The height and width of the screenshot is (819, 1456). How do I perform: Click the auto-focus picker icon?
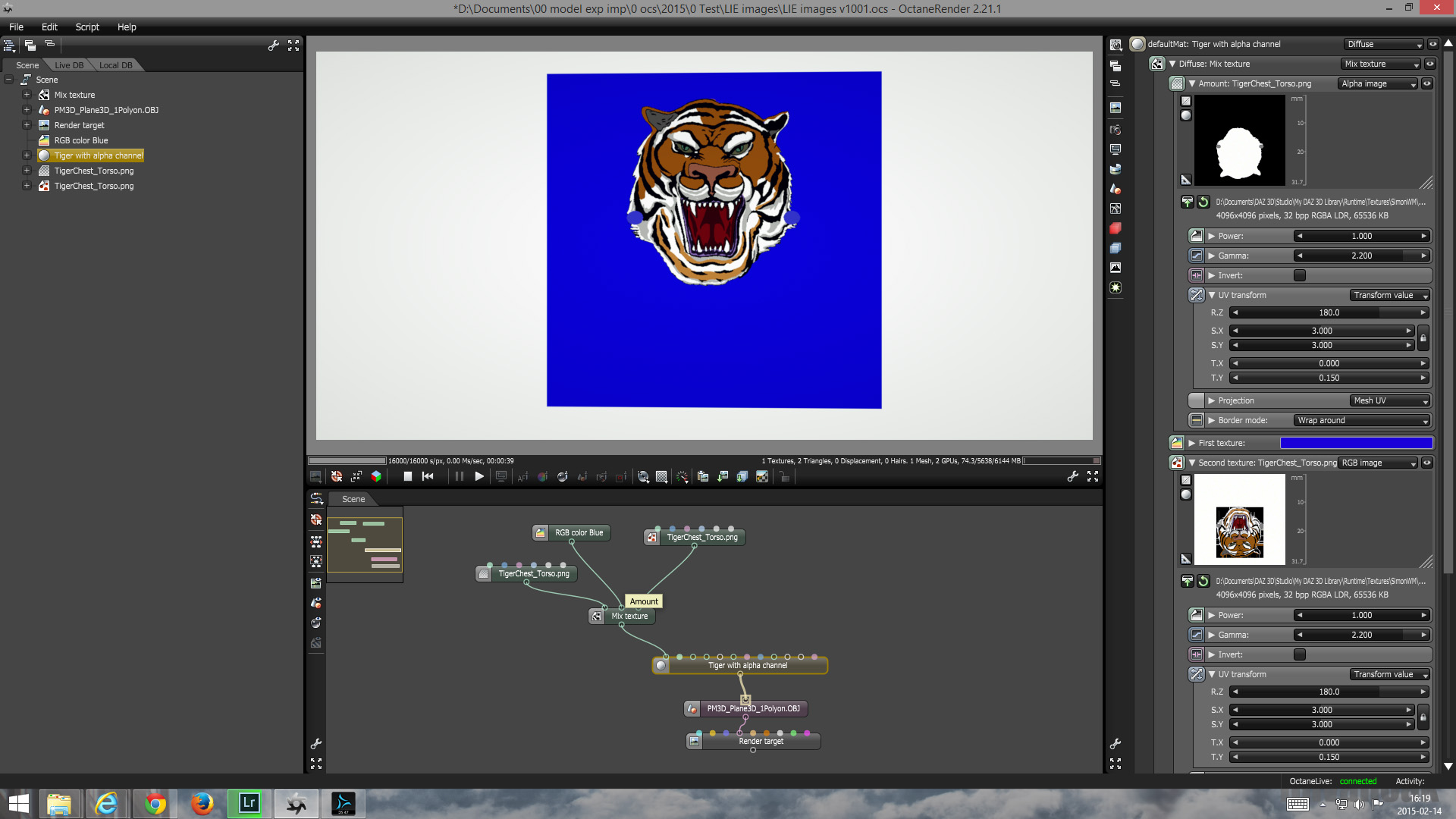[522, 476]
